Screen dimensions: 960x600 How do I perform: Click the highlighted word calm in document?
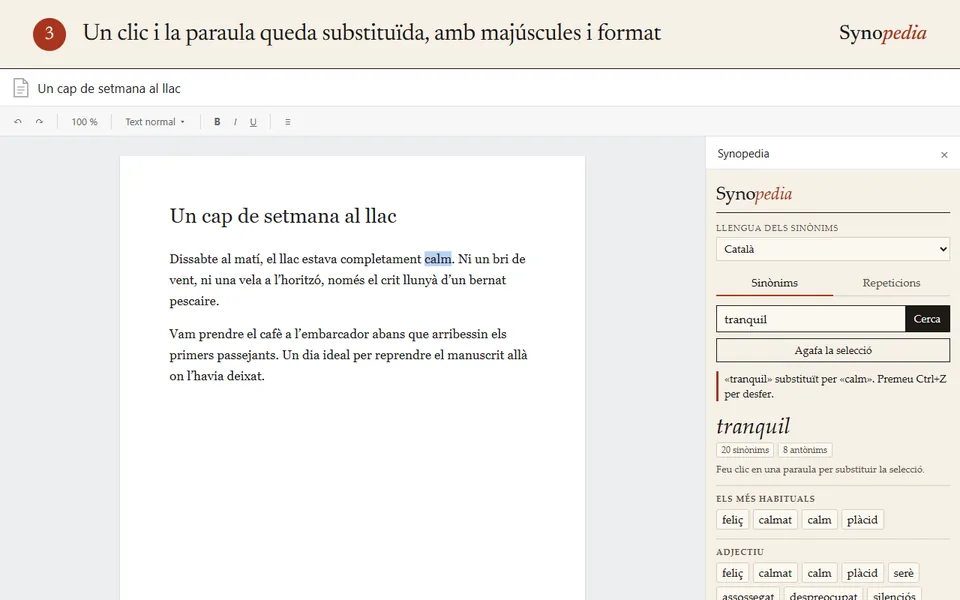pos(438,259)
